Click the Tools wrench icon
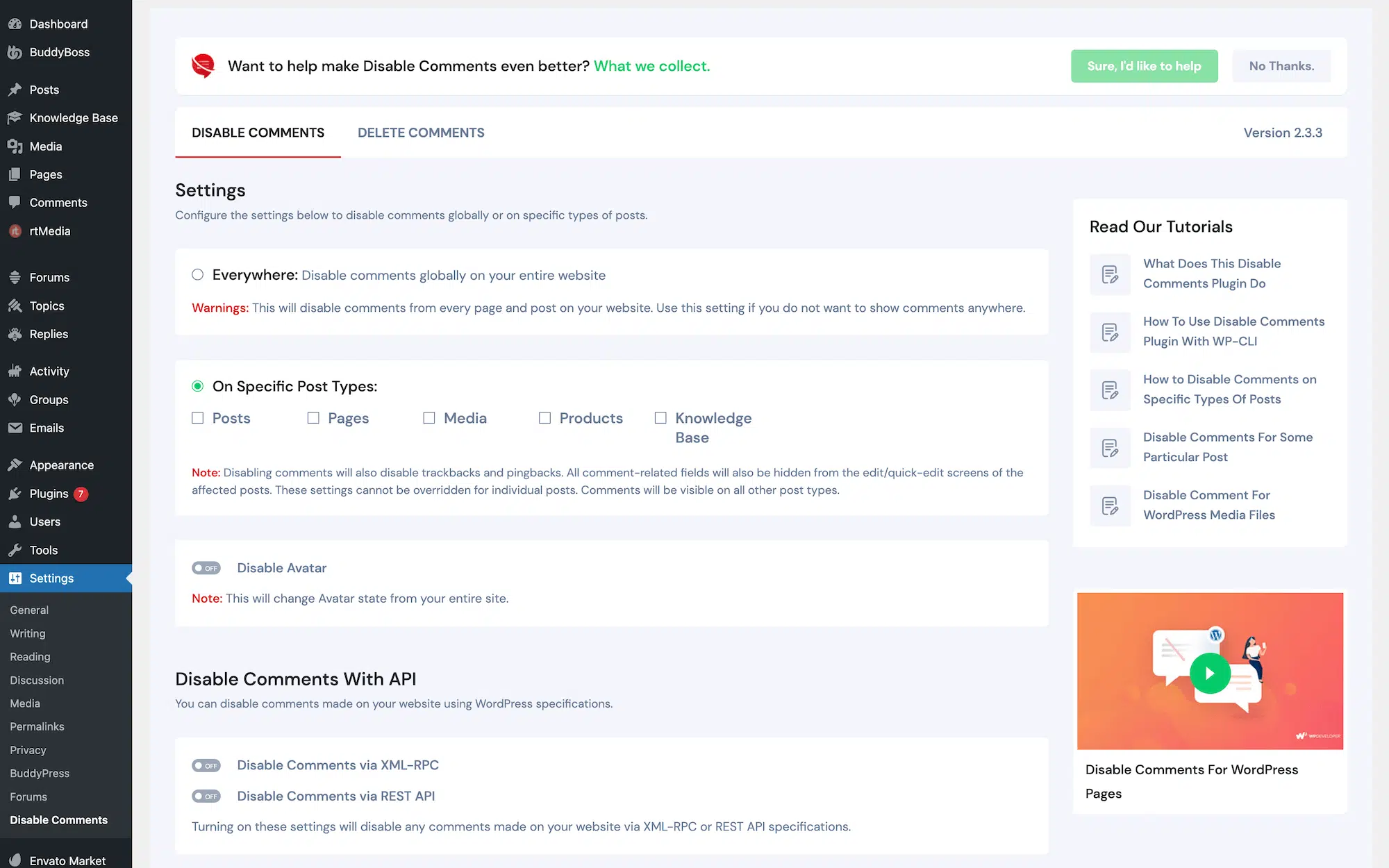This screenshot has width=1389, height=868. coord(15,550)
